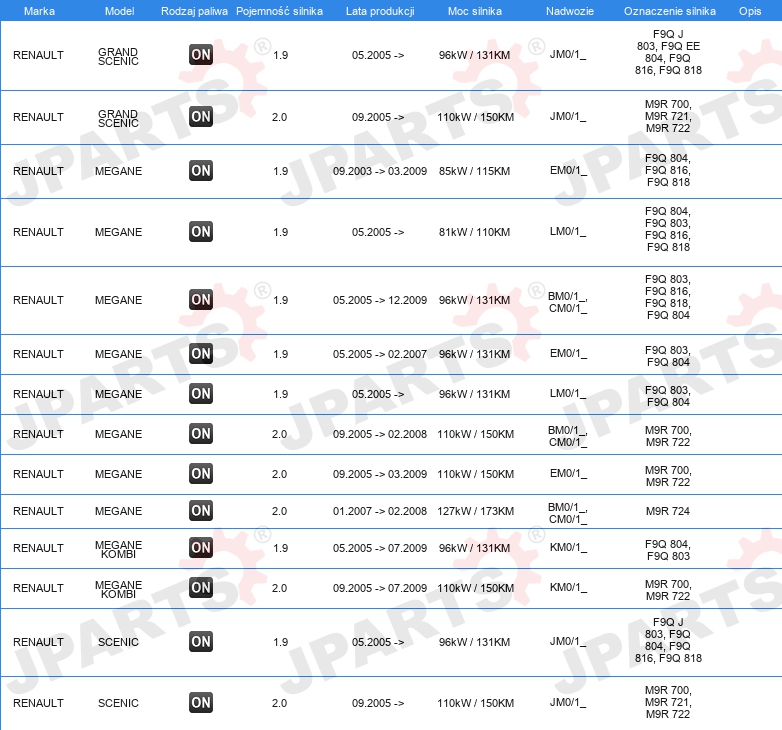Click 'MEGANE KOMBI' model in the 1.9 row
Viewport: 782px width, 730px height.
point(118,549)
